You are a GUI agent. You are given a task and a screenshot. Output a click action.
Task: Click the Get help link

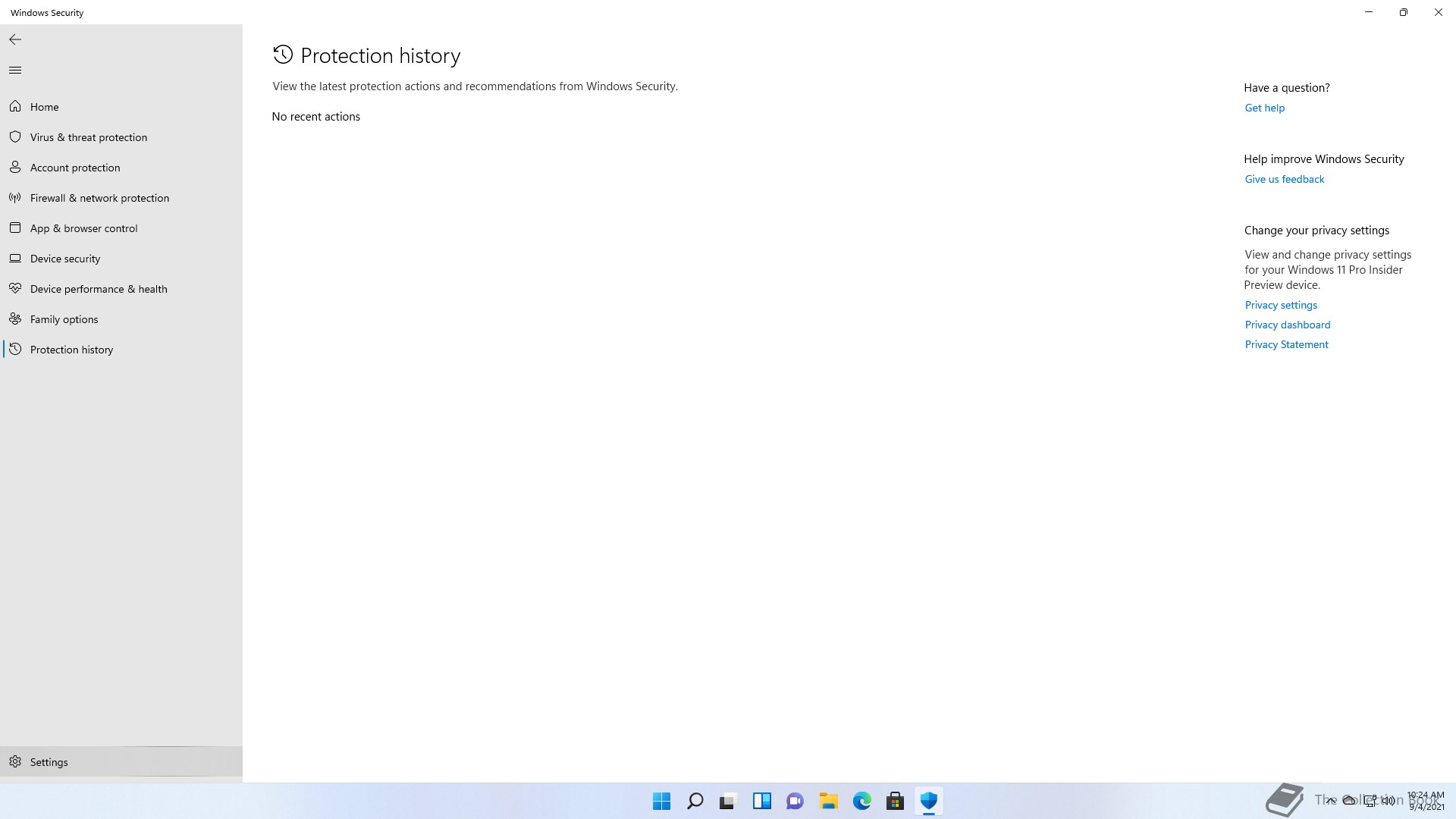[1264, 108]
